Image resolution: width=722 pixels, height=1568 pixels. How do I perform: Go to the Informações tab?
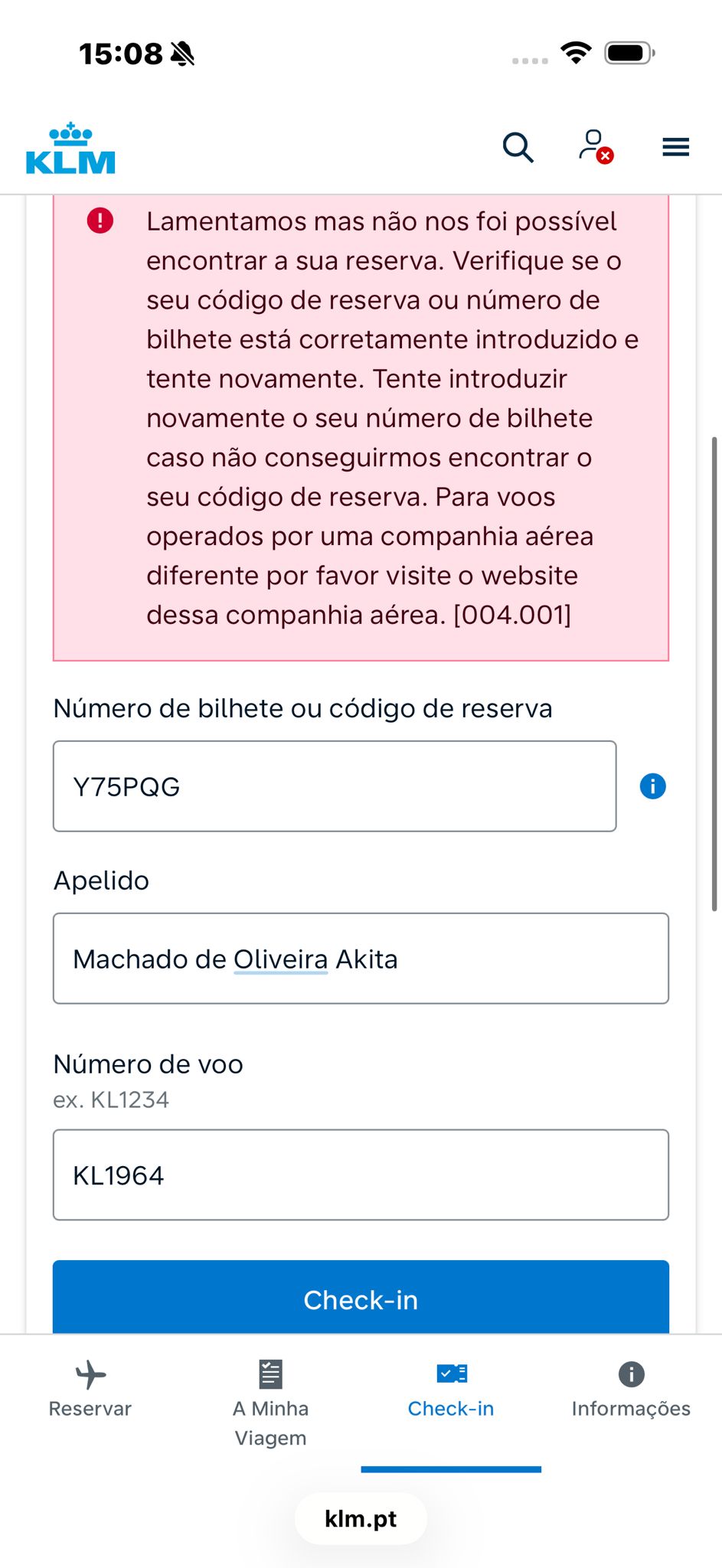(x=631, y=1409)
